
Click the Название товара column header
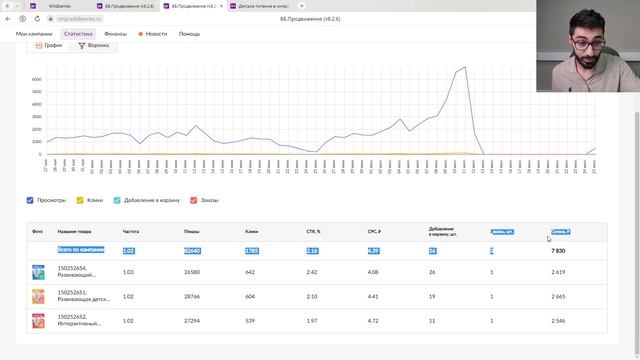click(x=74, y=231)
